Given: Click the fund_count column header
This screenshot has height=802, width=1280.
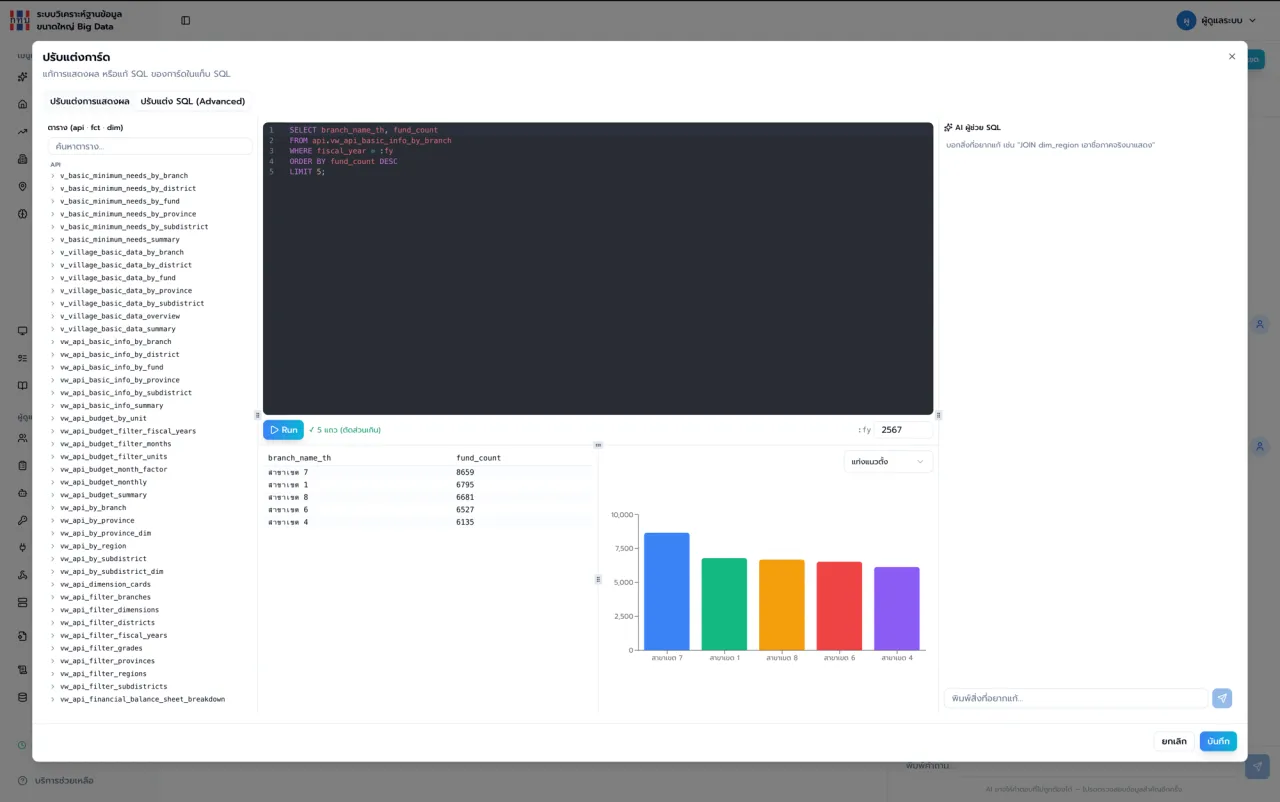Looking at the screenshot, I should pyautogui.click(x=478, y=458).
